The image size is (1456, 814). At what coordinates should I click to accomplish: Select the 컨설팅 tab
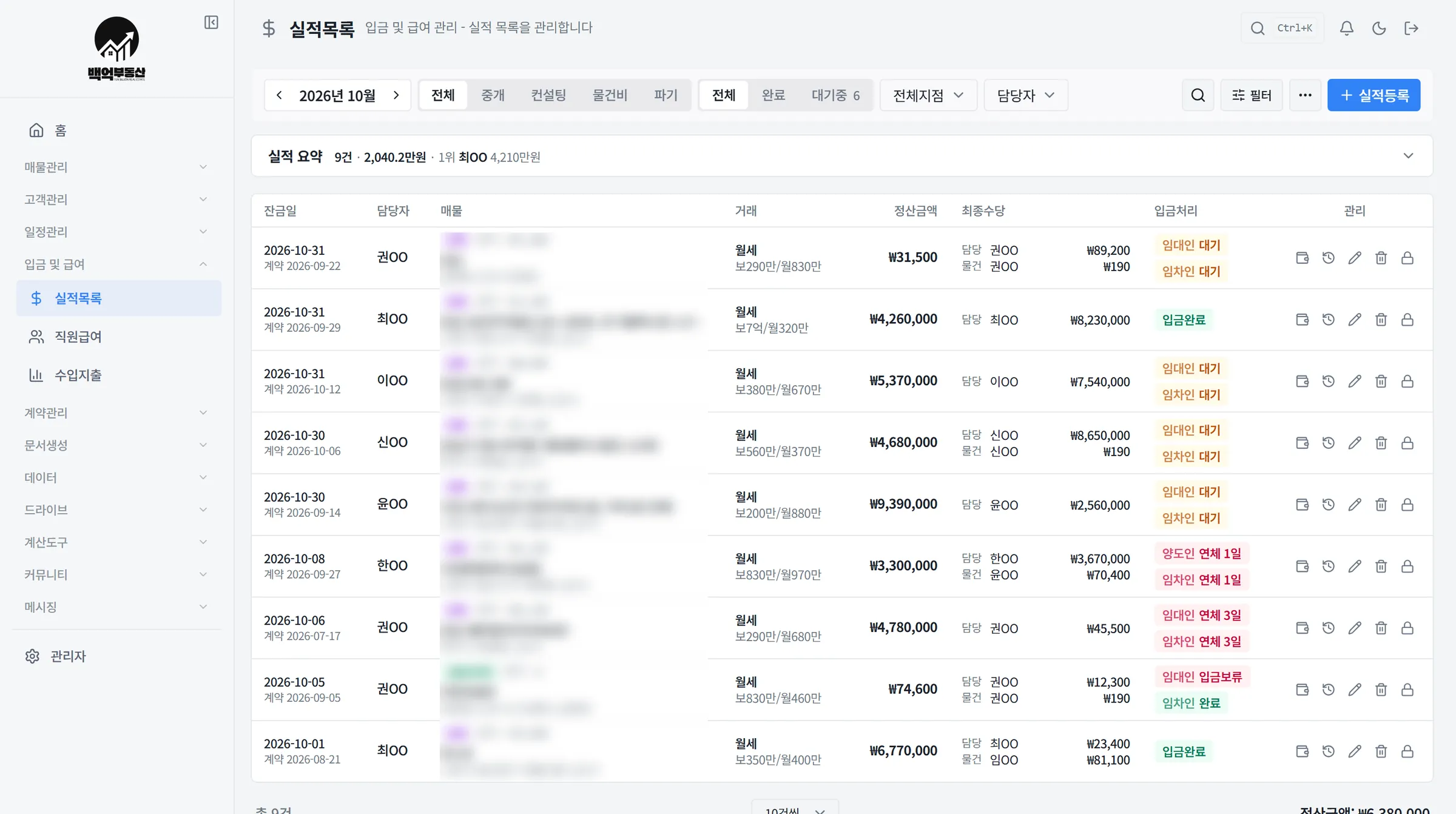tap(548, 95)
